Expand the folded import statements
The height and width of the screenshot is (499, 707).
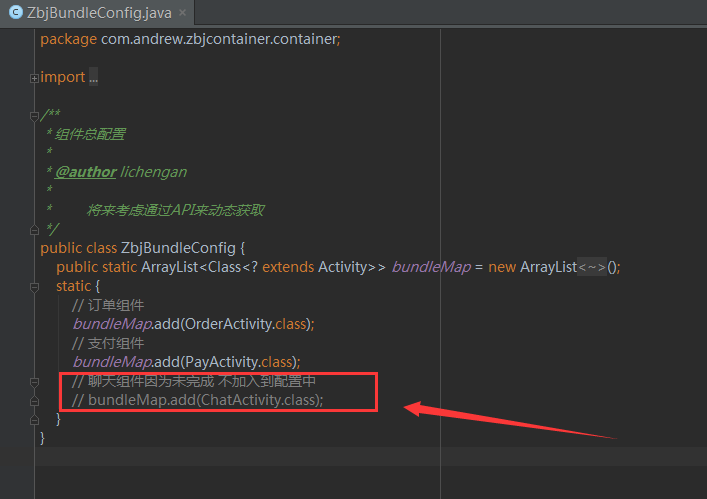(34, 78)
